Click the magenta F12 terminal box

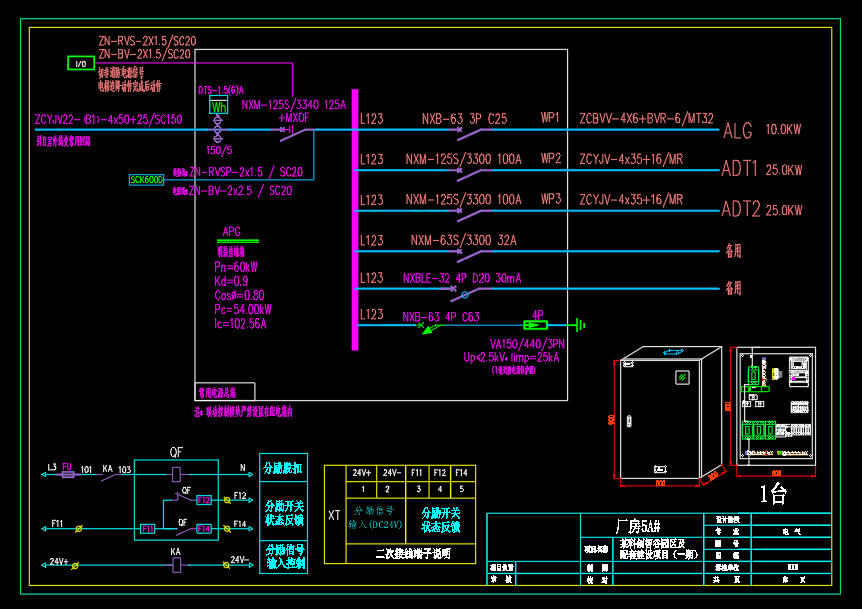(x=203, y=499)
